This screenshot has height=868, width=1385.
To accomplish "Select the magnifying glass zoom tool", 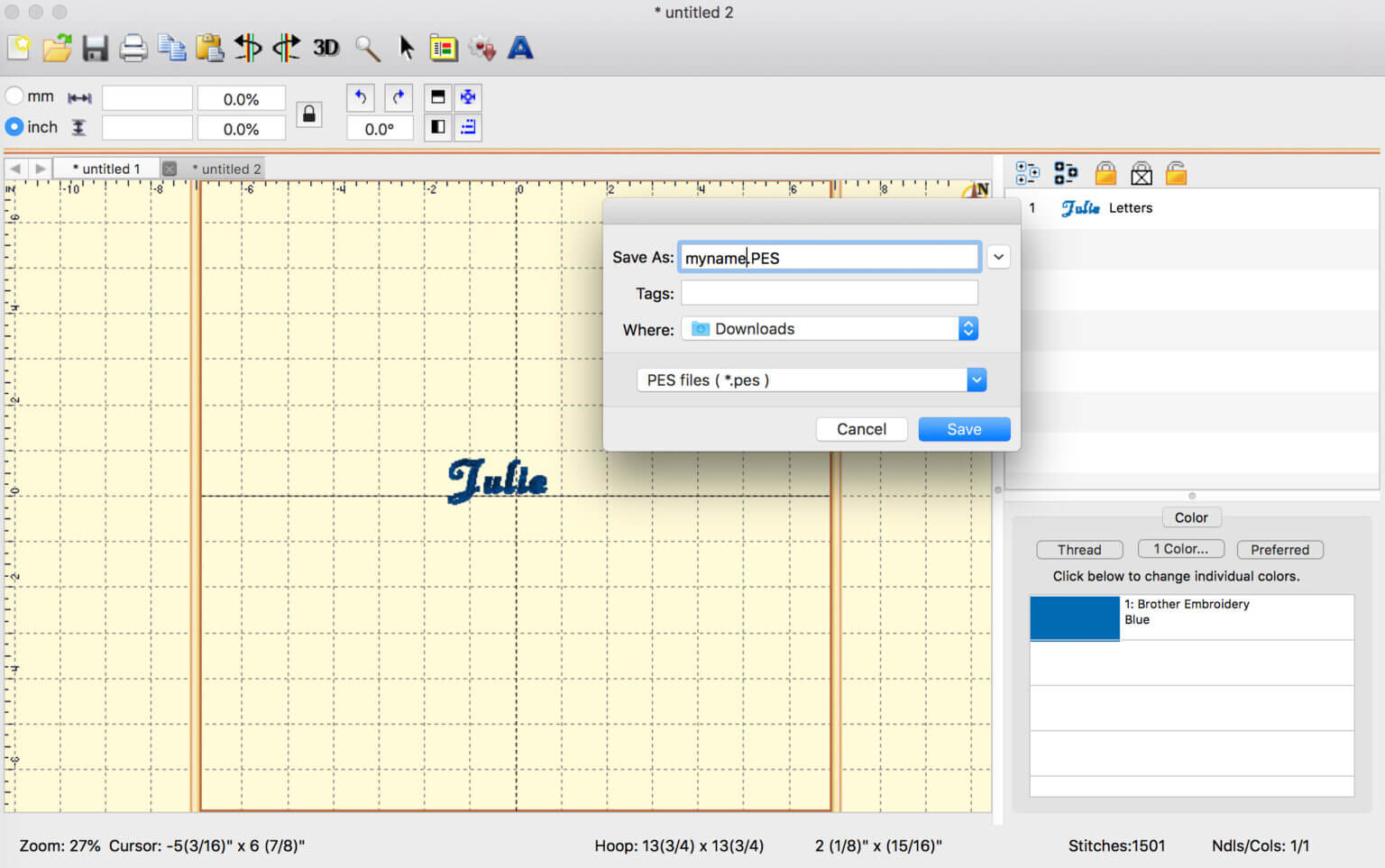I will tap(367, 48).
